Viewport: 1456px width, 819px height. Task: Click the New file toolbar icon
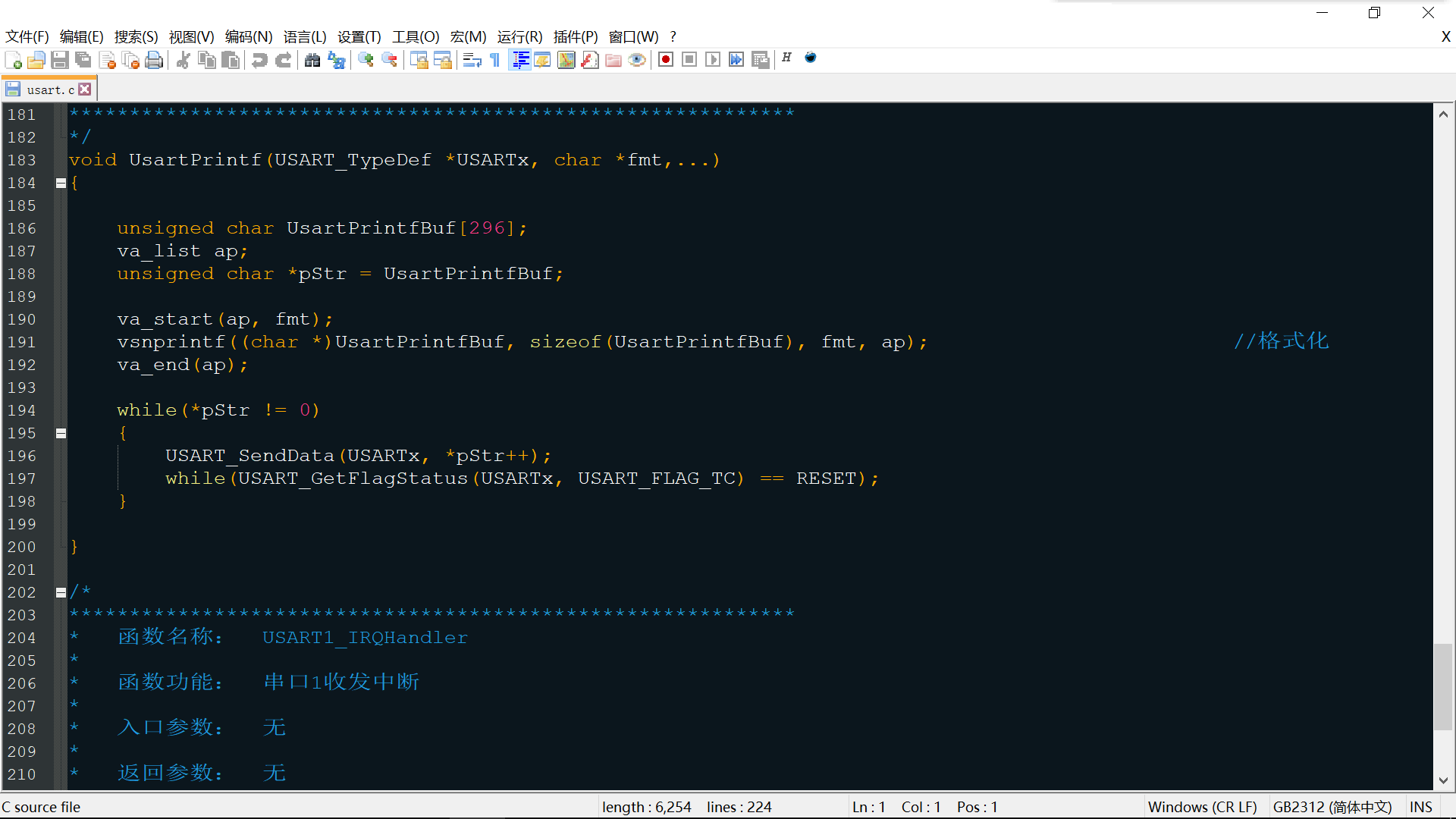pyautogui.click(x=13, y=60)
